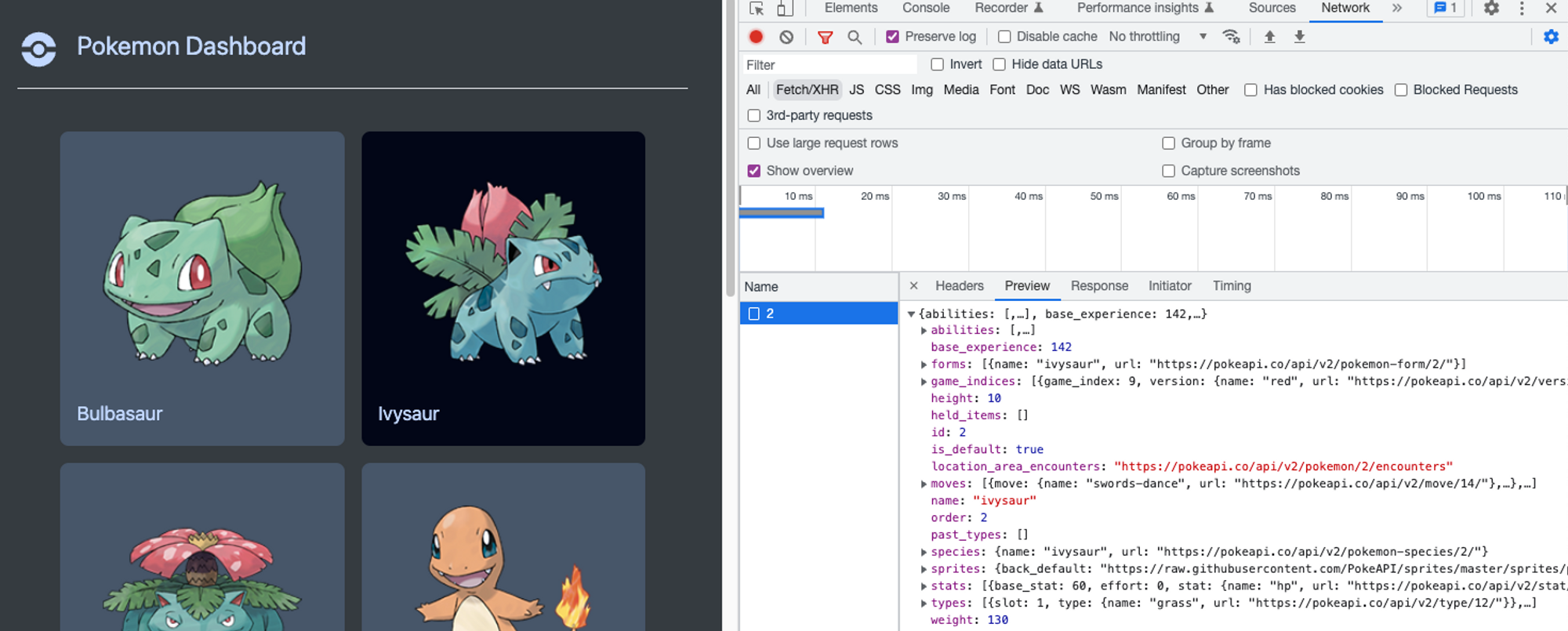Screen dimensions: 1568x631
Task: Collapse the root JSON object
Action: (911, 314)
